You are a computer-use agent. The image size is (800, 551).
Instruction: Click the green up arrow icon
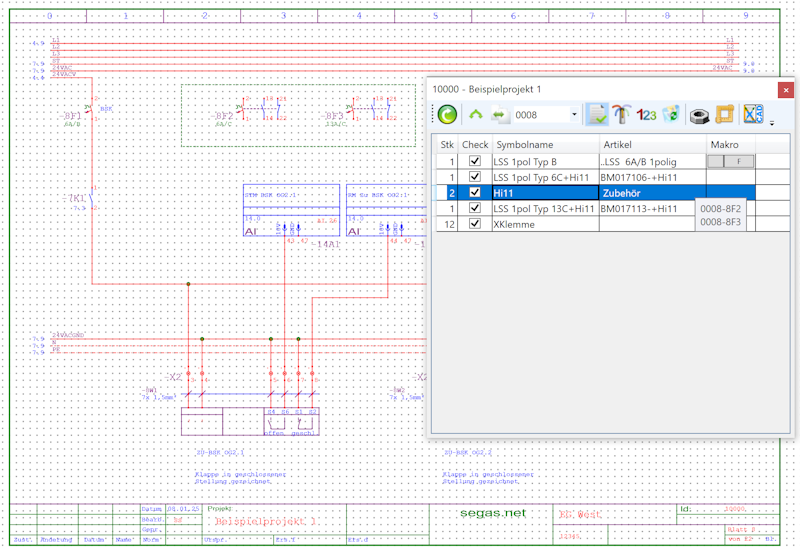point(476,114)
